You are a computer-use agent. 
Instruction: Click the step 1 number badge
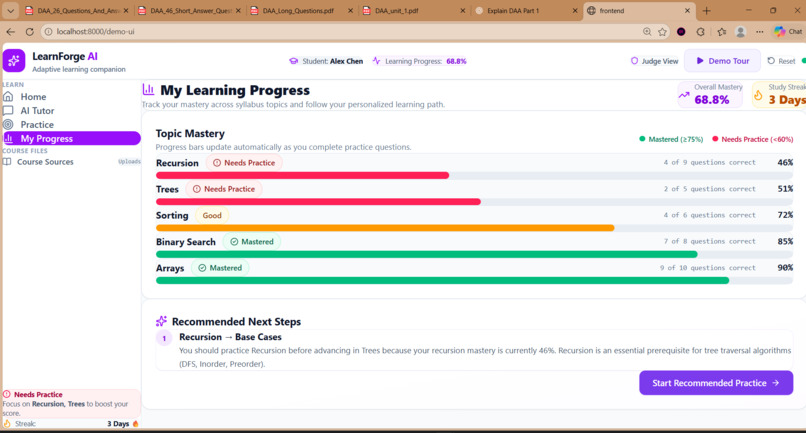click(164, 338)
